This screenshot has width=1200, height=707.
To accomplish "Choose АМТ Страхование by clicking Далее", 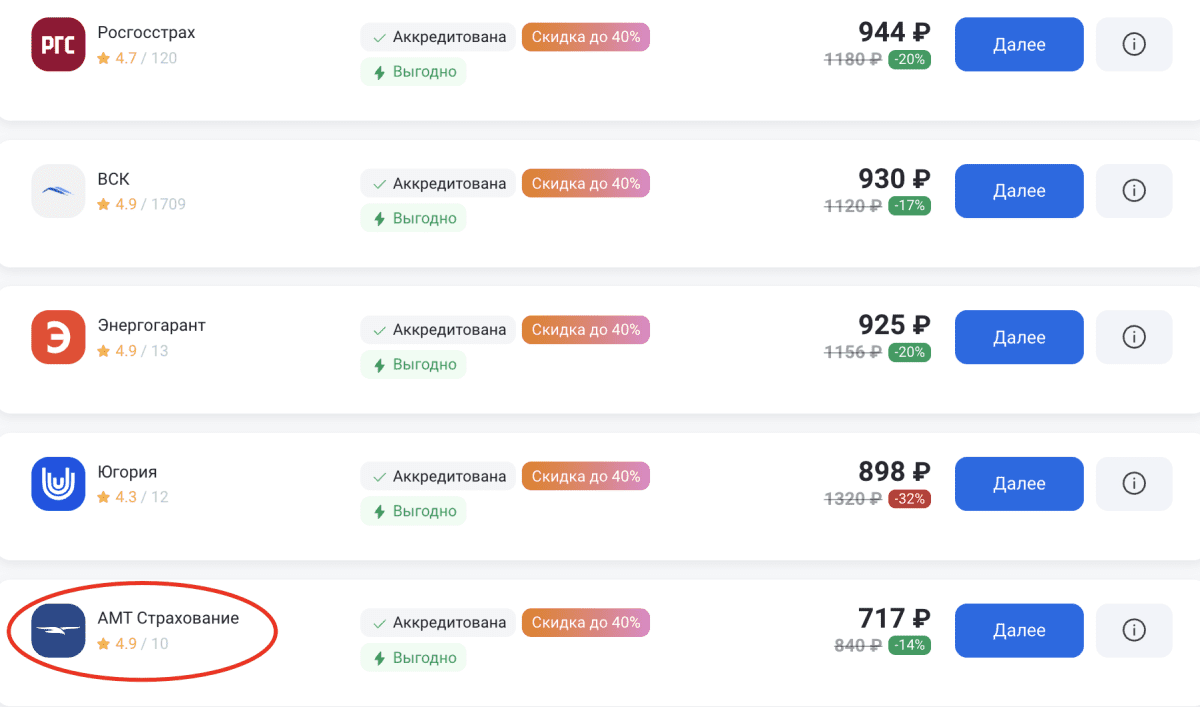I will click(1019, 630).
